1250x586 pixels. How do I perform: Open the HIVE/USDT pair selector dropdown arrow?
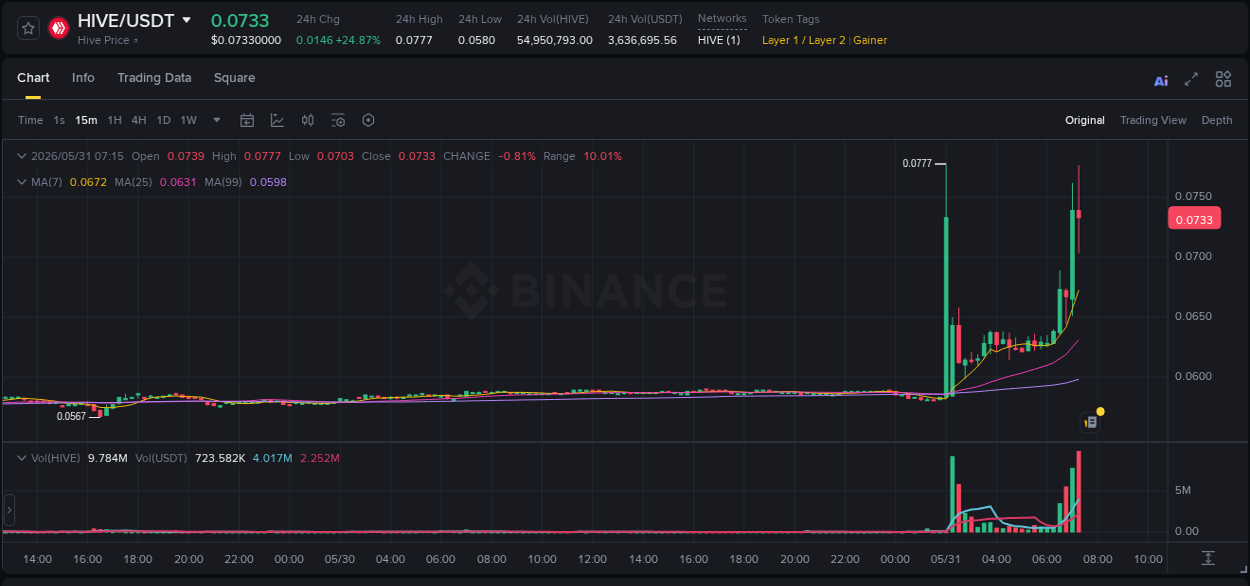click(186, 20)
